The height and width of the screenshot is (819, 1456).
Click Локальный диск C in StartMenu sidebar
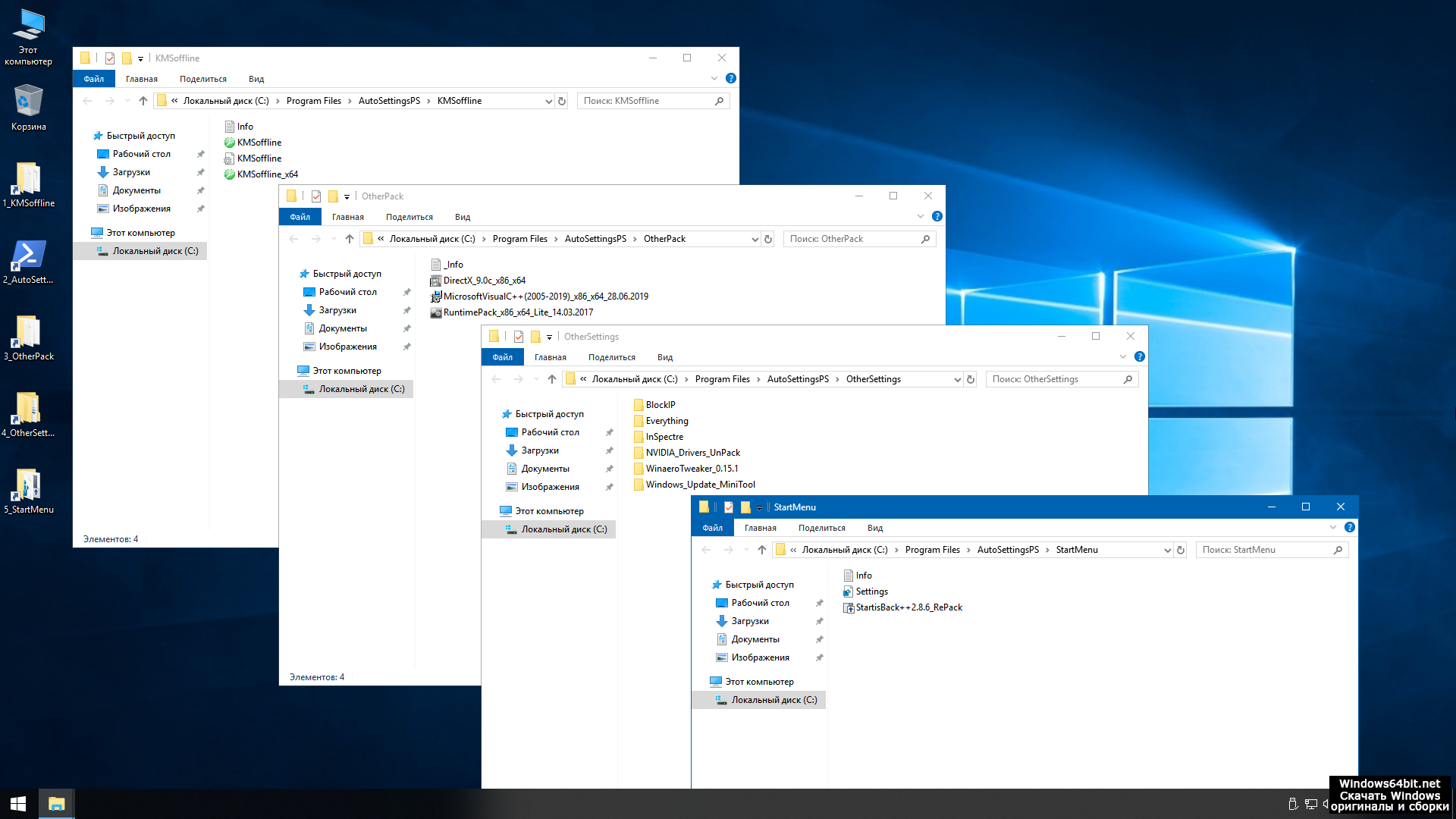(x=775, y=699)
